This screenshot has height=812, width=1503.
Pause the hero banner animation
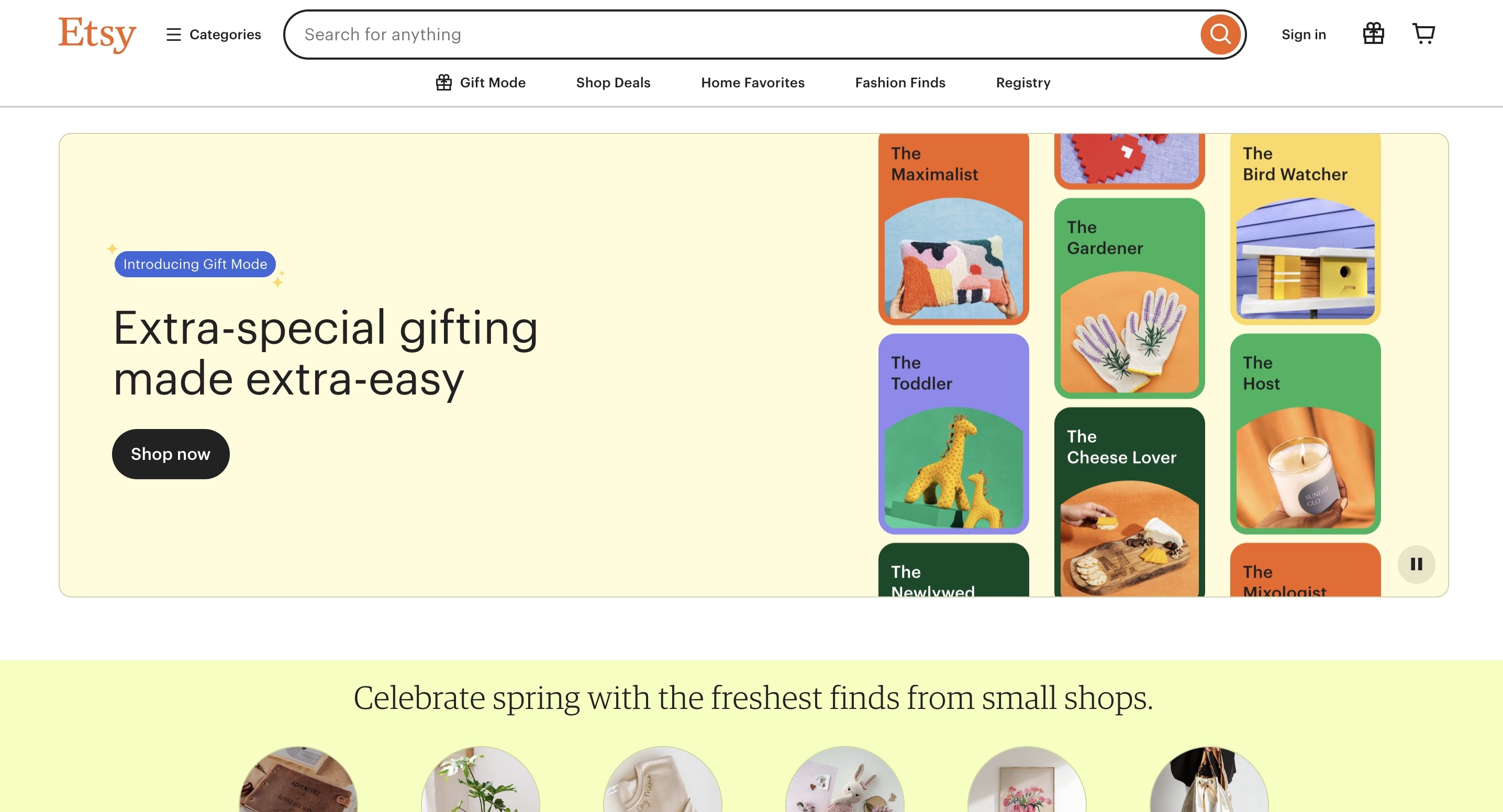coord(1416,563)
